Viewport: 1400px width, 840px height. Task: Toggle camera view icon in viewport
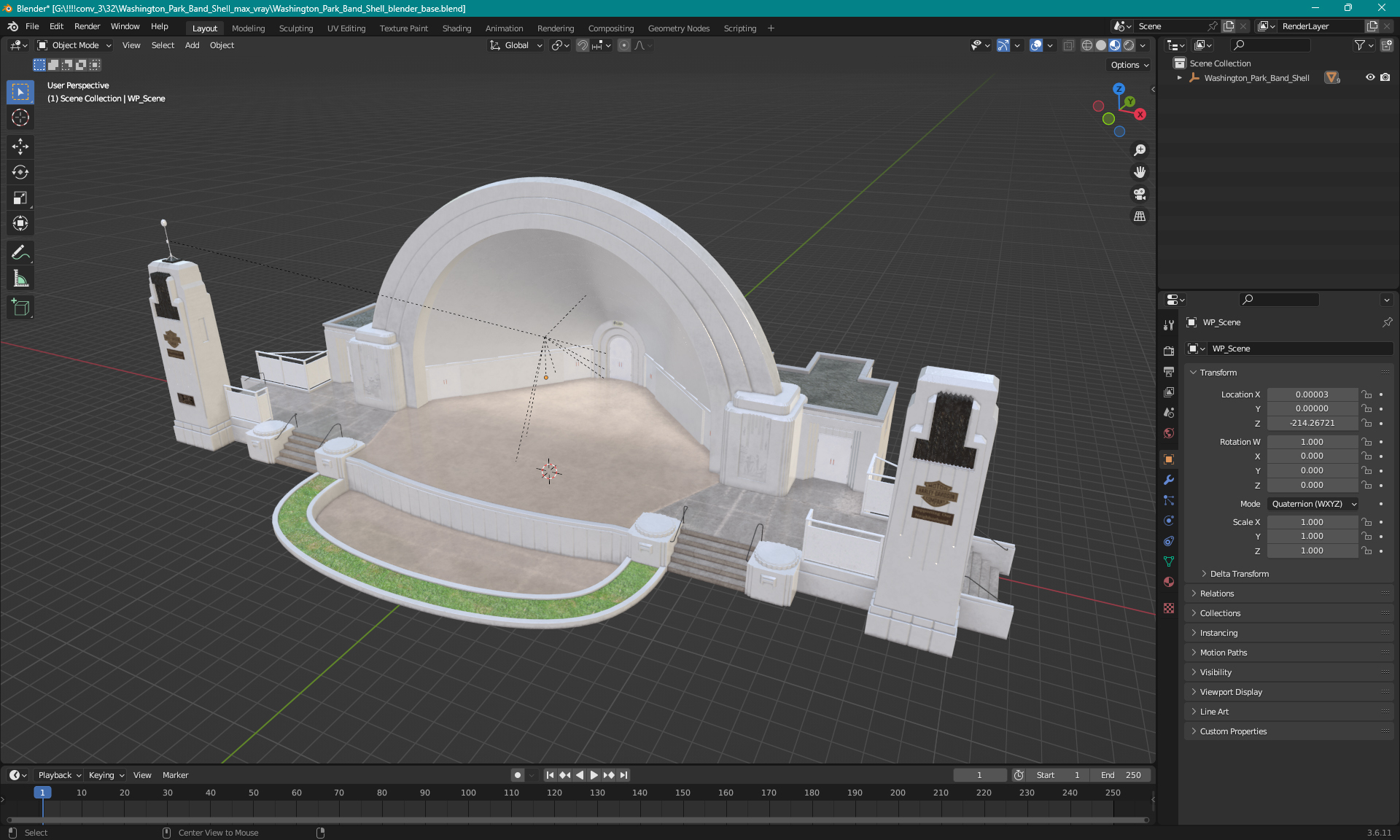1140,194
